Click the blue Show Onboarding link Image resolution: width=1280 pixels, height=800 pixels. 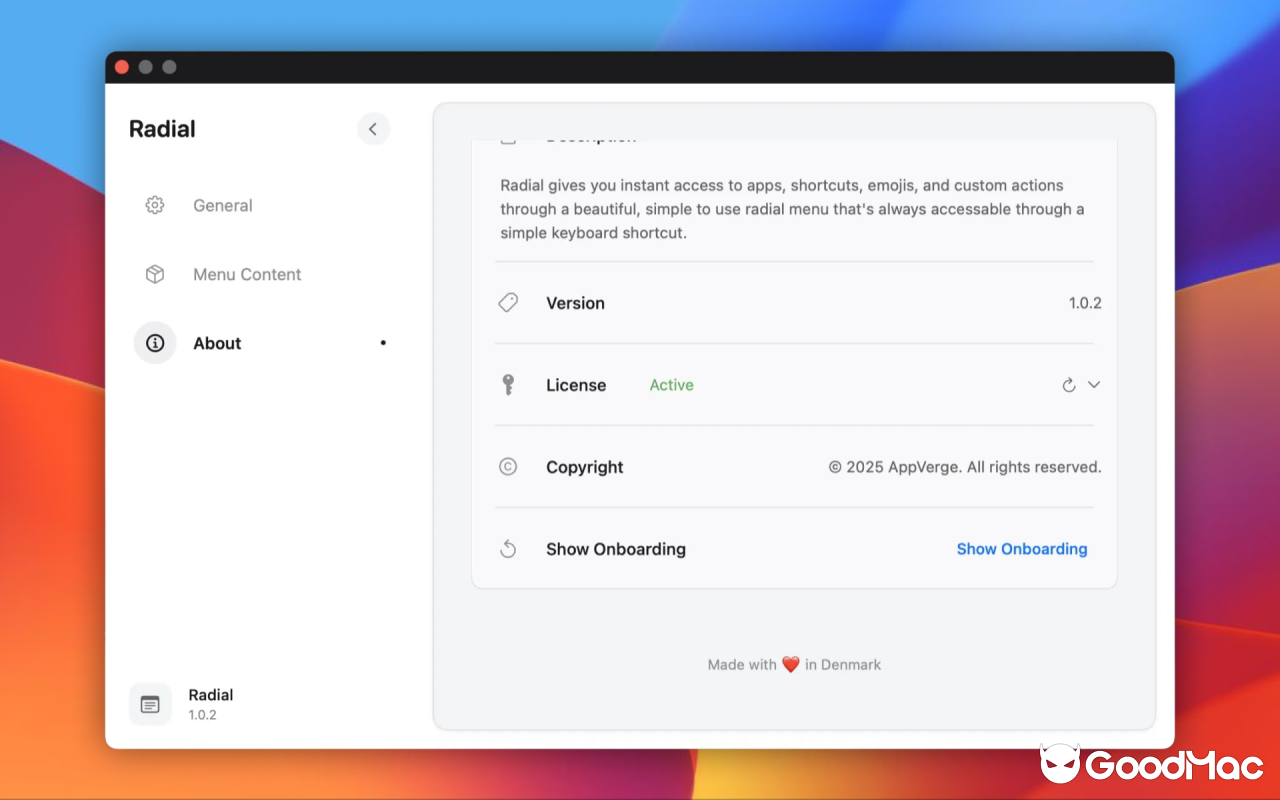pyautogui.click(x=1022, y=548)
